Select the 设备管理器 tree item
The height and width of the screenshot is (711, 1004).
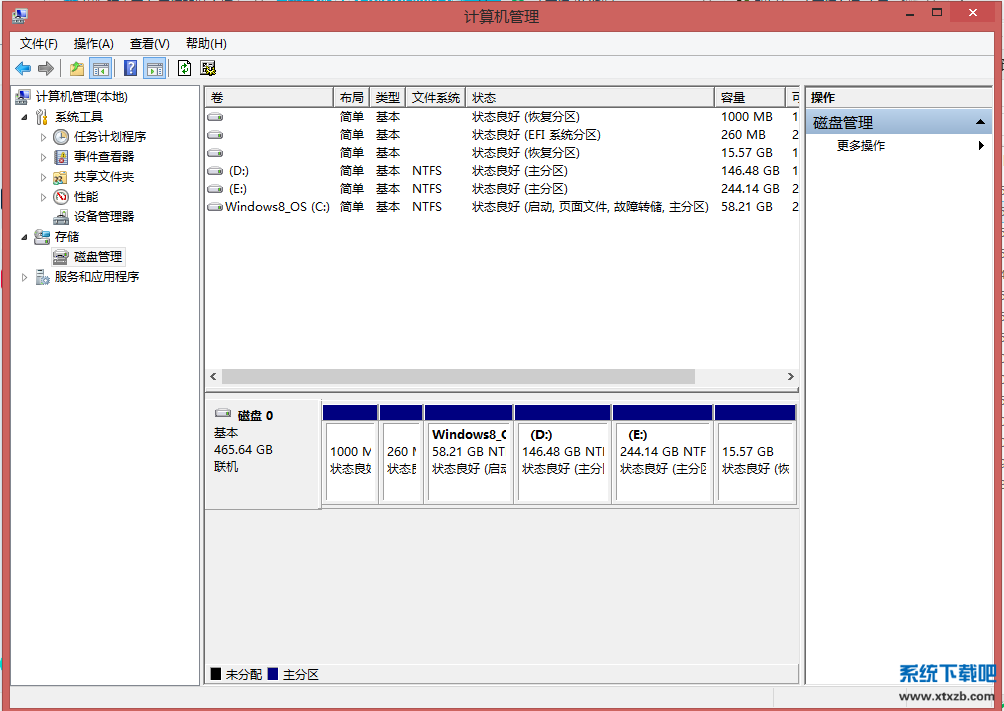103,216
